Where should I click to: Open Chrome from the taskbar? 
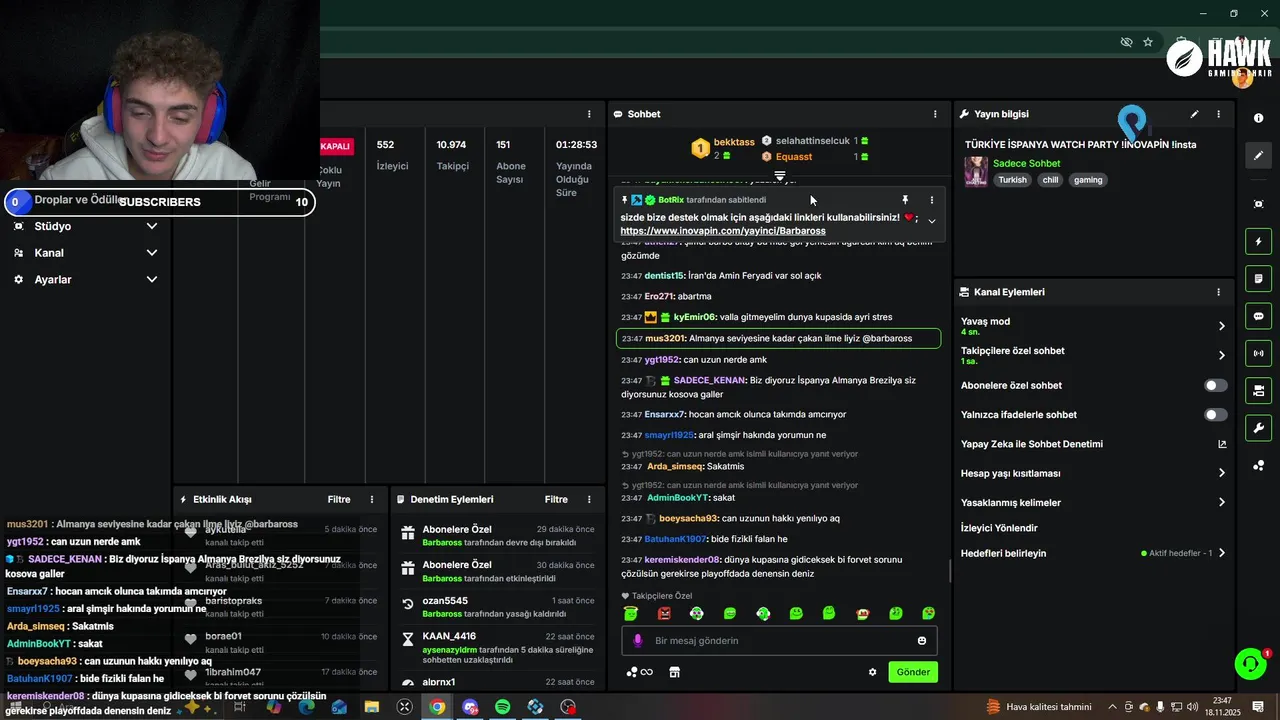point(437,707)
